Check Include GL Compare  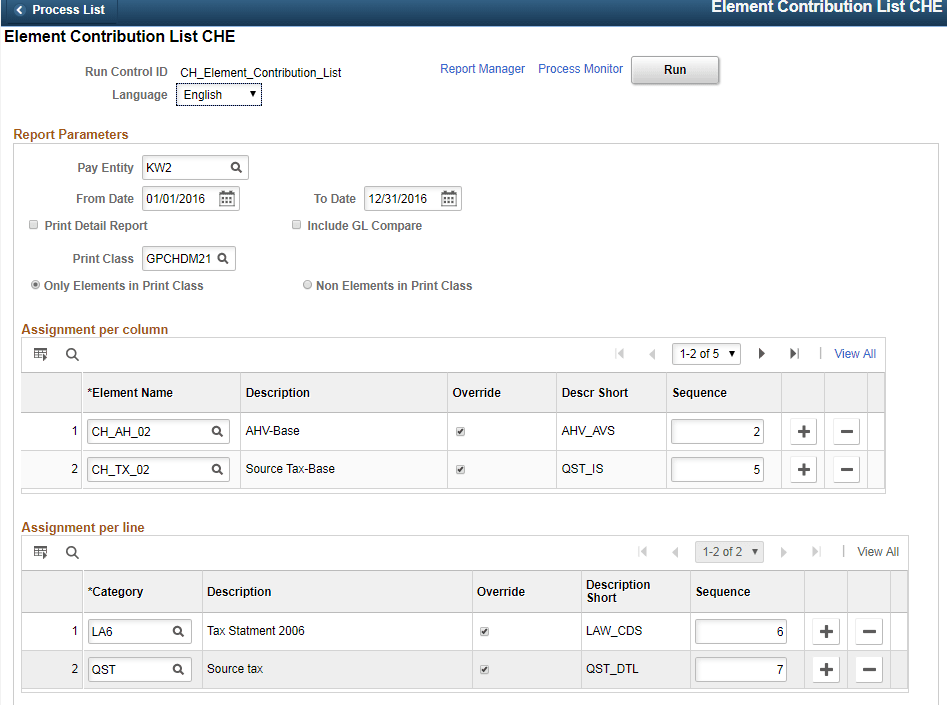(296, 224)
